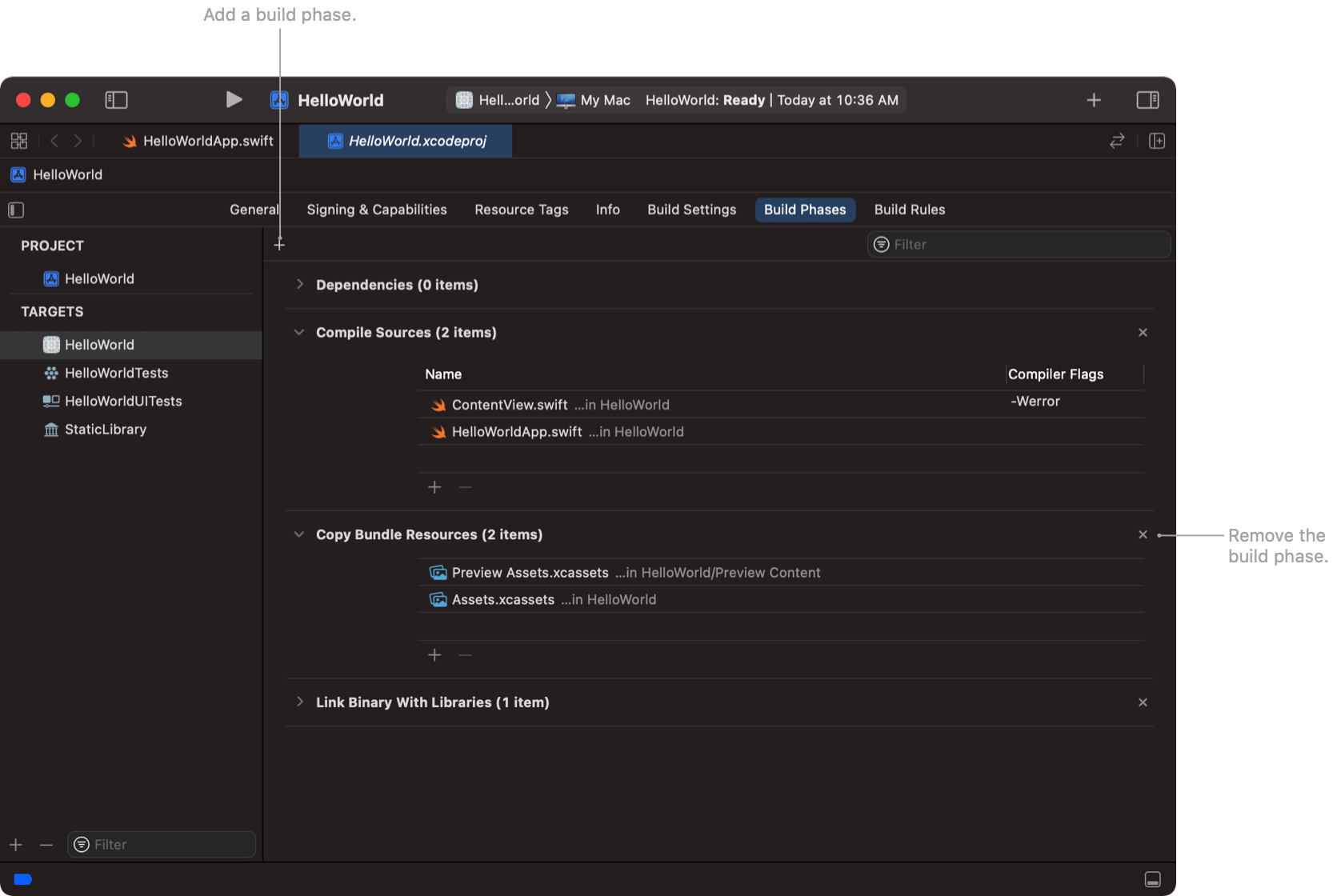Select the HelloWorldTests target
The width and height of the screenshot is (1333, 896).
pos(131,373)
